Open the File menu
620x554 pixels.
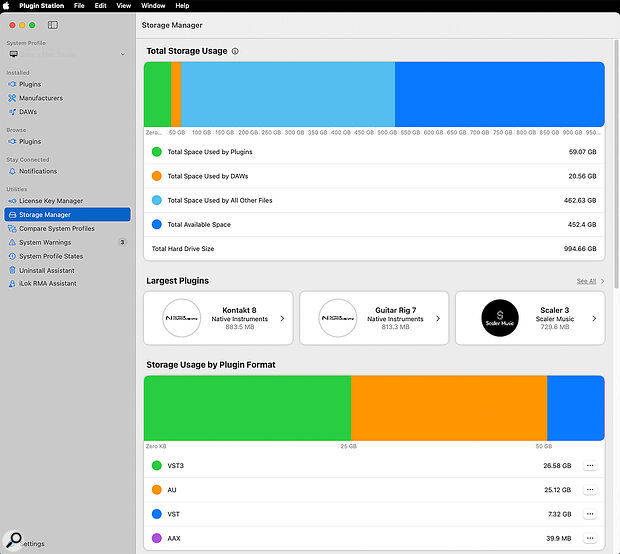coord(79,6)
